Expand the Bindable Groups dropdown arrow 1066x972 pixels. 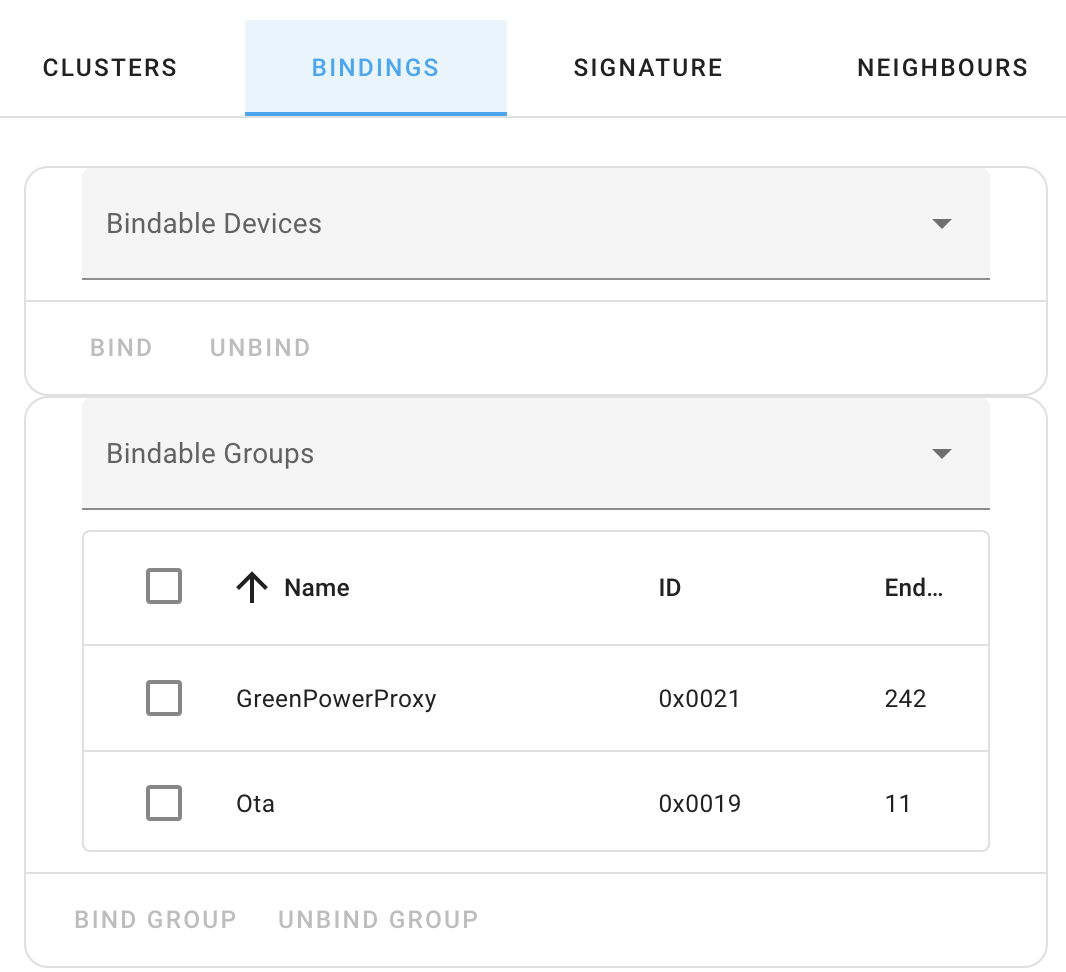point(940,454)
